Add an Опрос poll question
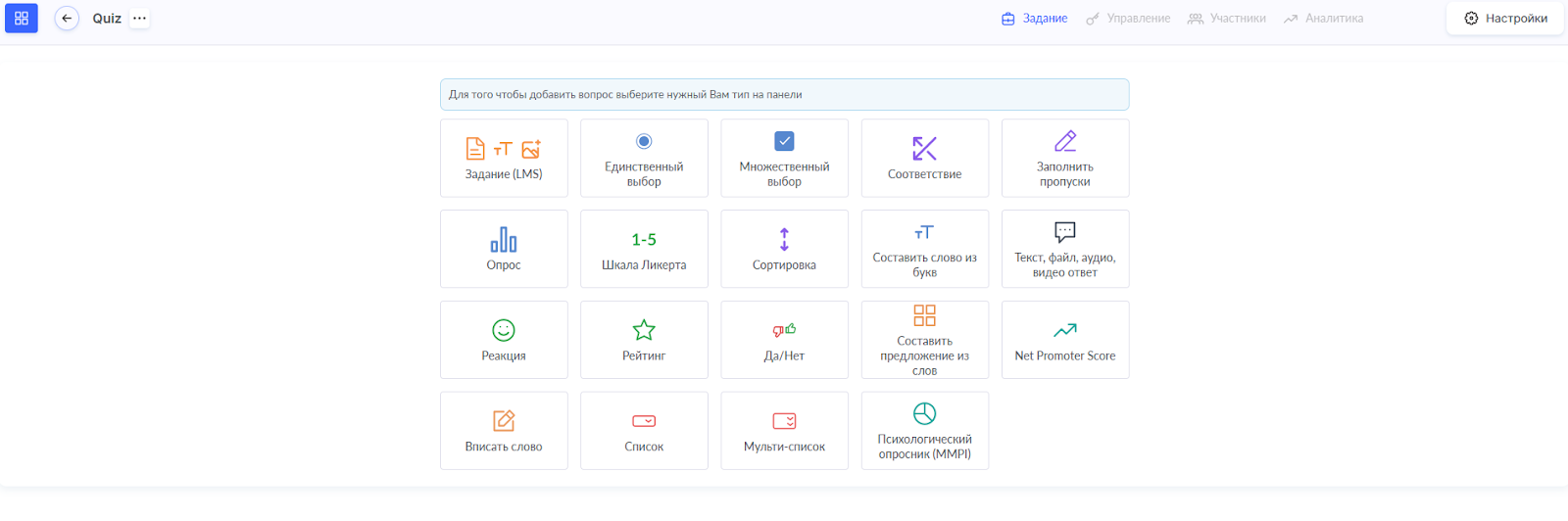Image resolution: width=1568 pixels, height=521 pixels. tap(504, 249)
